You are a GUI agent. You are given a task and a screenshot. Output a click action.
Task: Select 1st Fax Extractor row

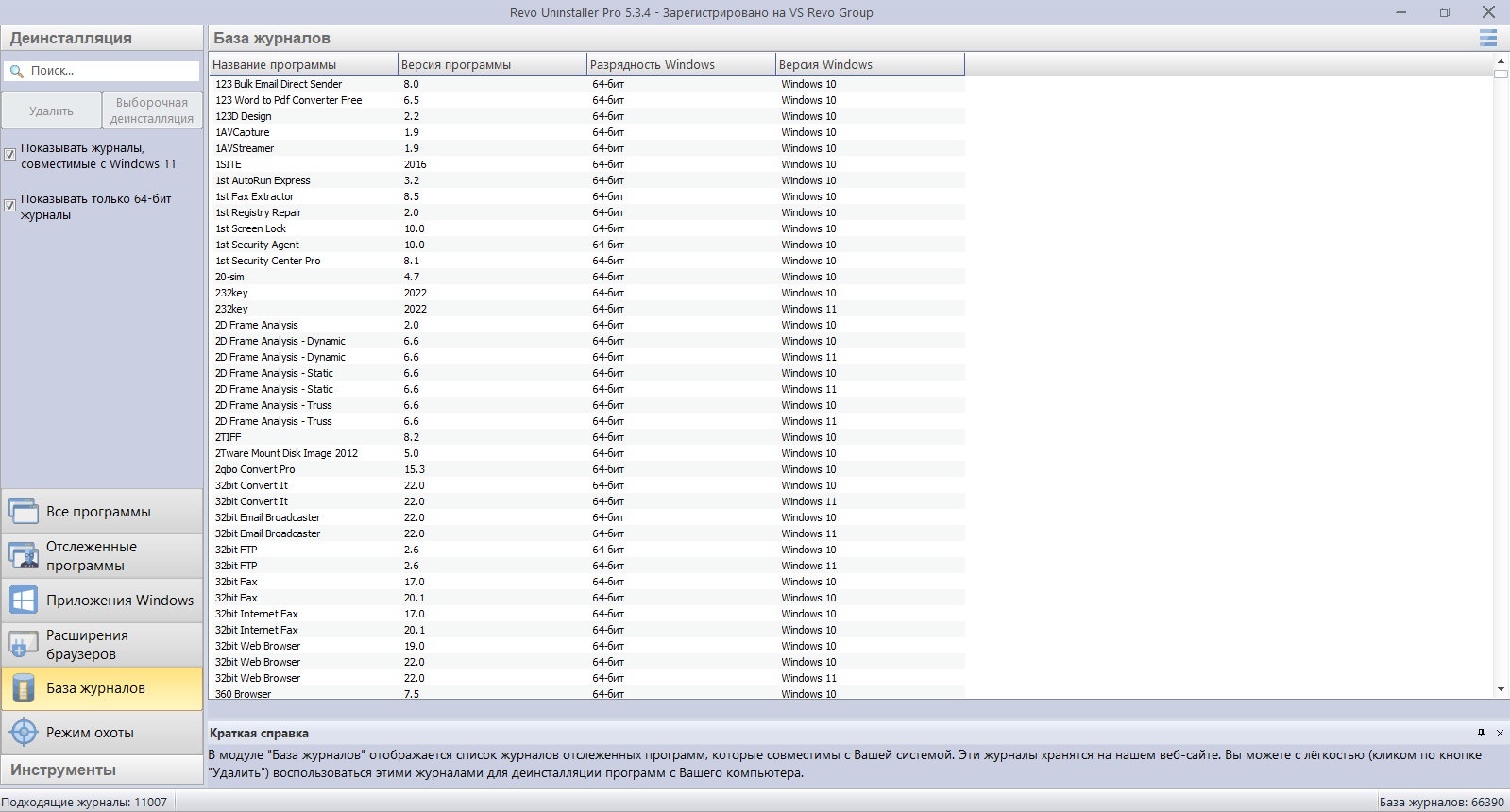pyautogui.click(x=586, y=196)
